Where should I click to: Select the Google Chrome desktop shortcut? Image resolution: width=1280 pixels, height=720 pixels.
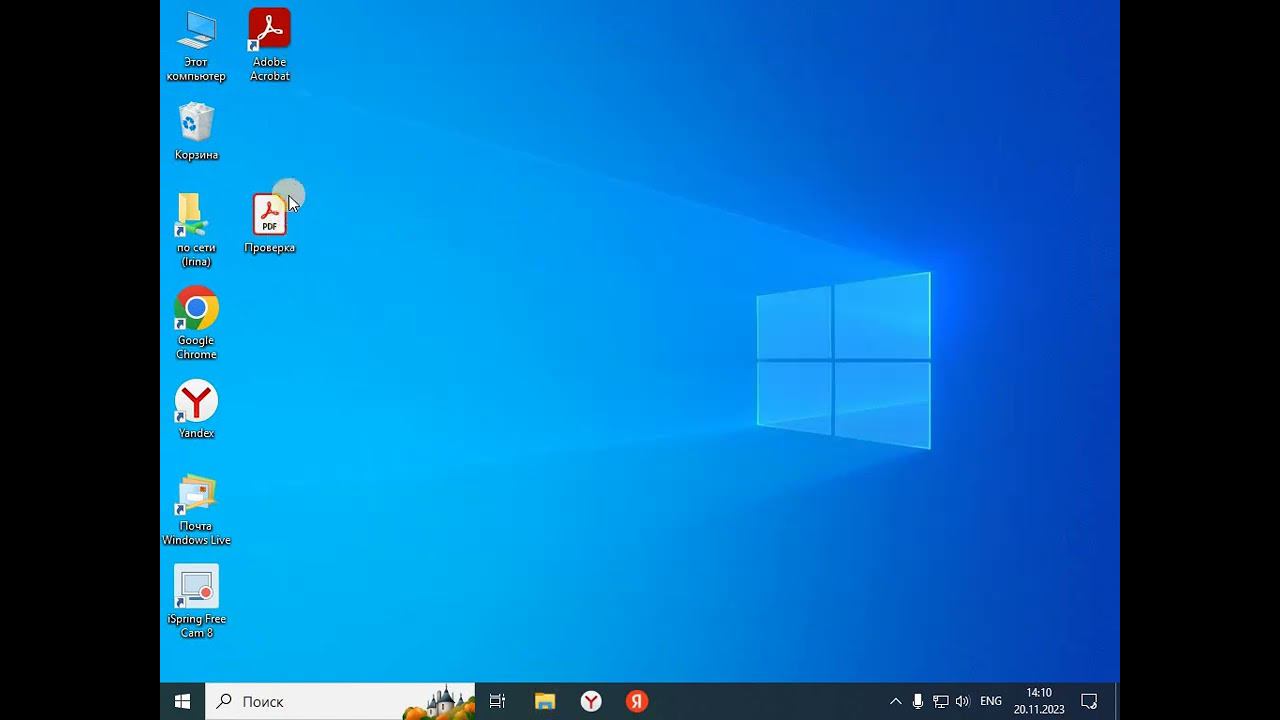pyautogui.click(x=196, y=323)
